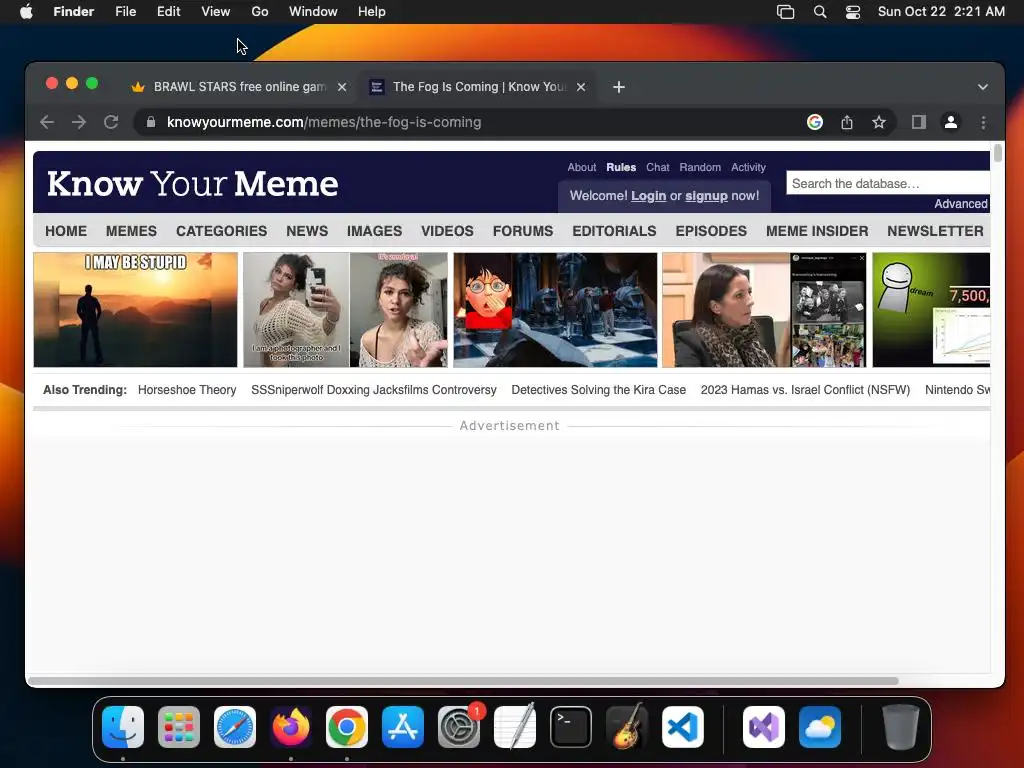Open the Chat link
1024x768 pixels.
[x=658, y=167]
